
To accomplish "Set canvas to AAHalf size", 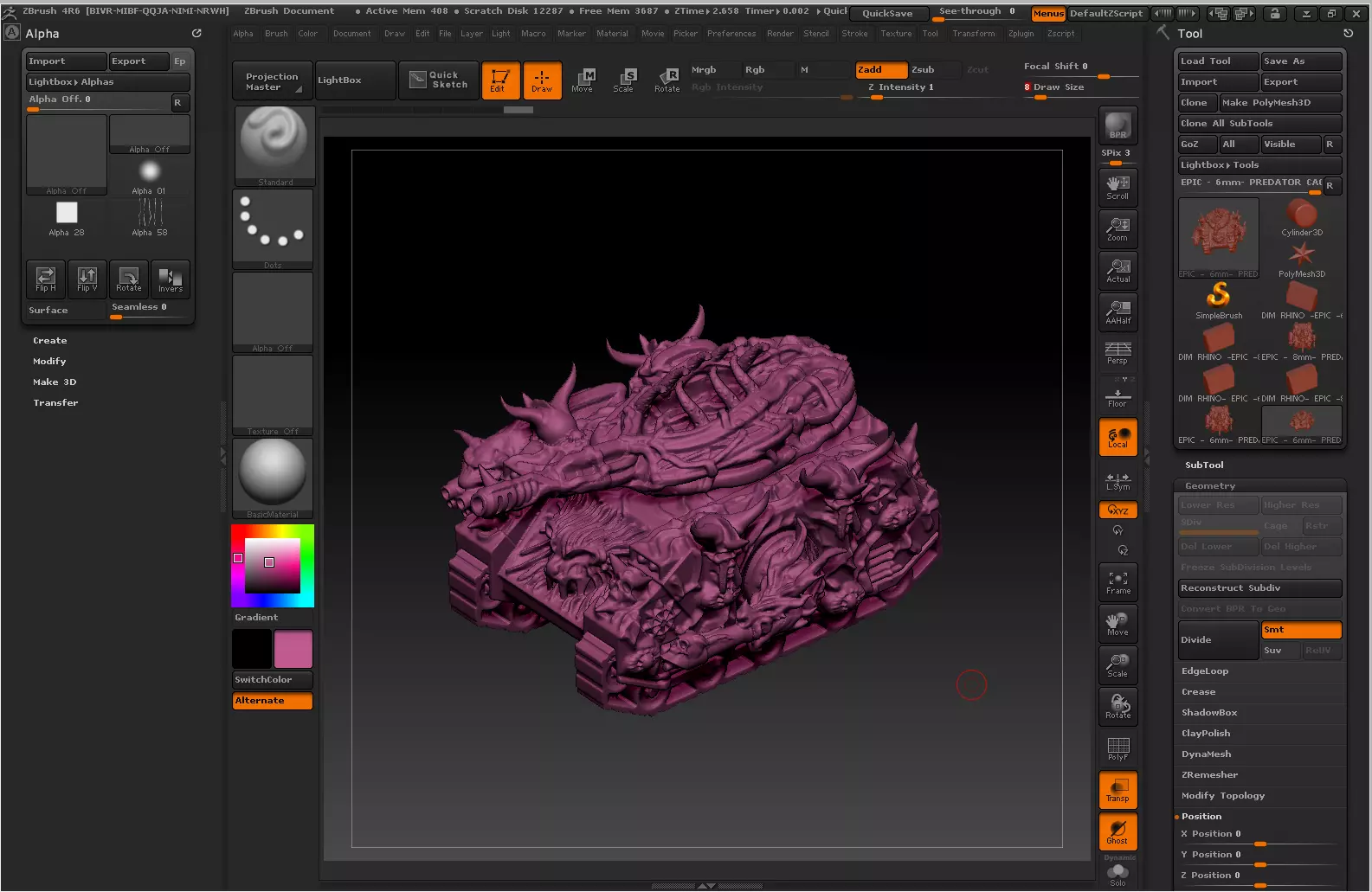I will coord(1118,311).
